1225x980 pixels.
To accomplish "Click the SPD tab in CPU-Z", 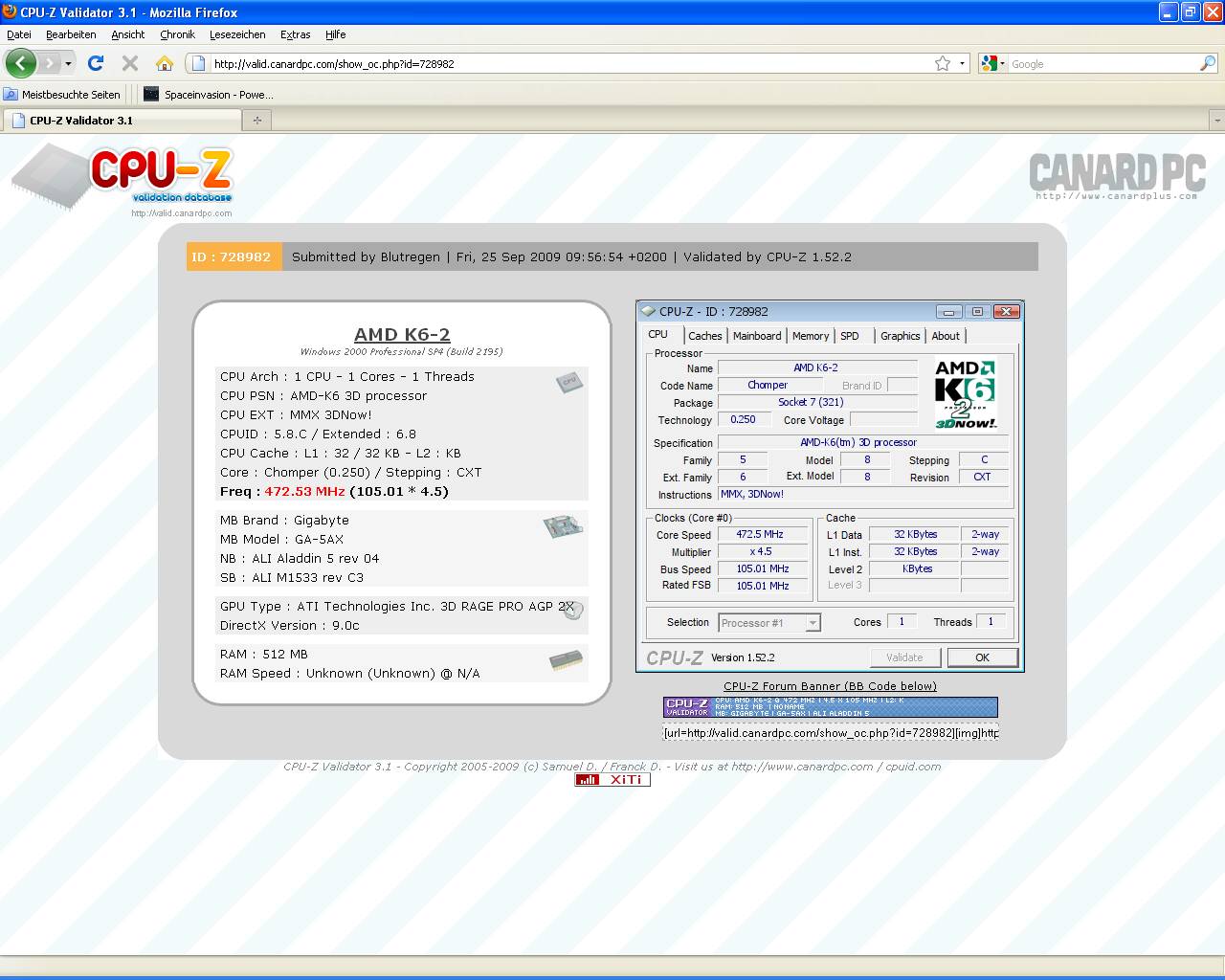I will pos(850,336).
